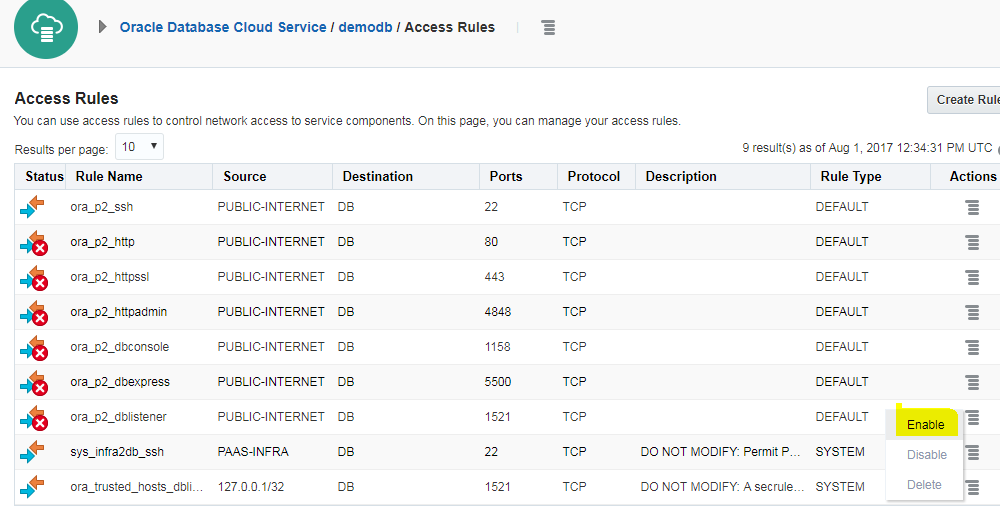The width and height of the screenshot is (1000, 512).
Task: Open the hamburger menu beside Access Rules breadcrumb
Action: tap(548, 28)
